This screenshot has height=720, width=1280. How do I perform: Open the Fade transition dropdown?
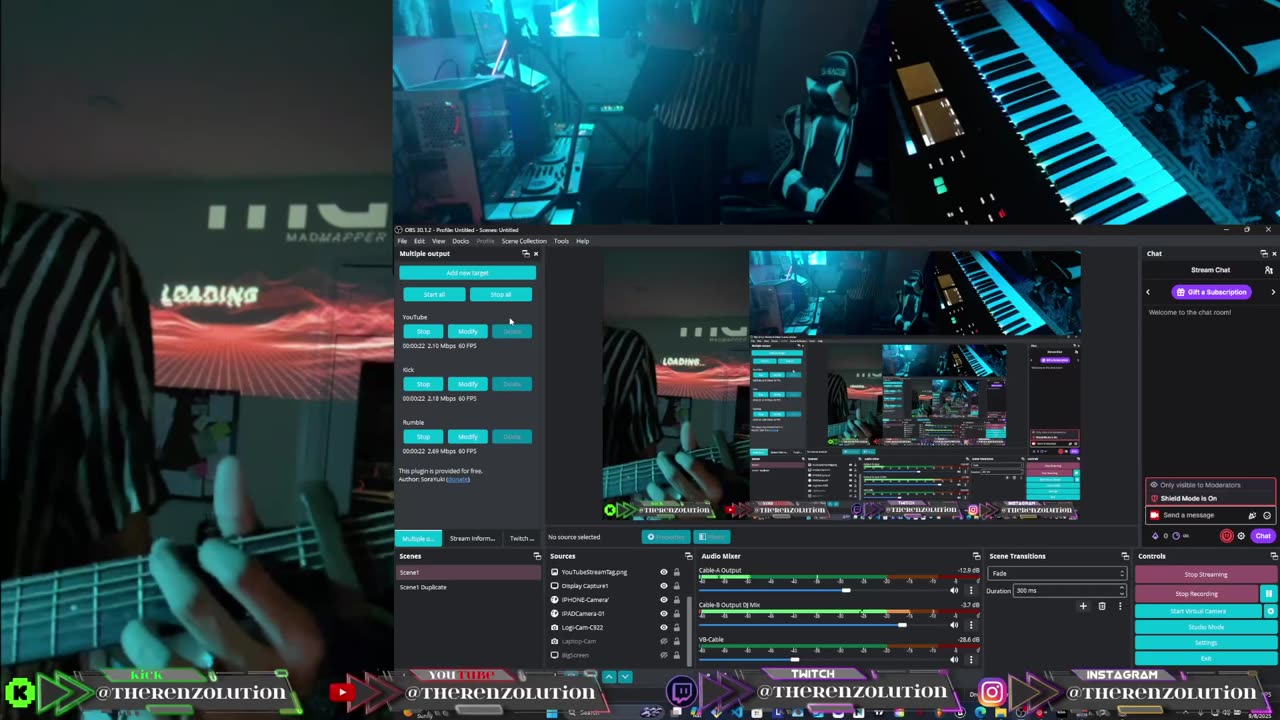(x=1056, y=573)
